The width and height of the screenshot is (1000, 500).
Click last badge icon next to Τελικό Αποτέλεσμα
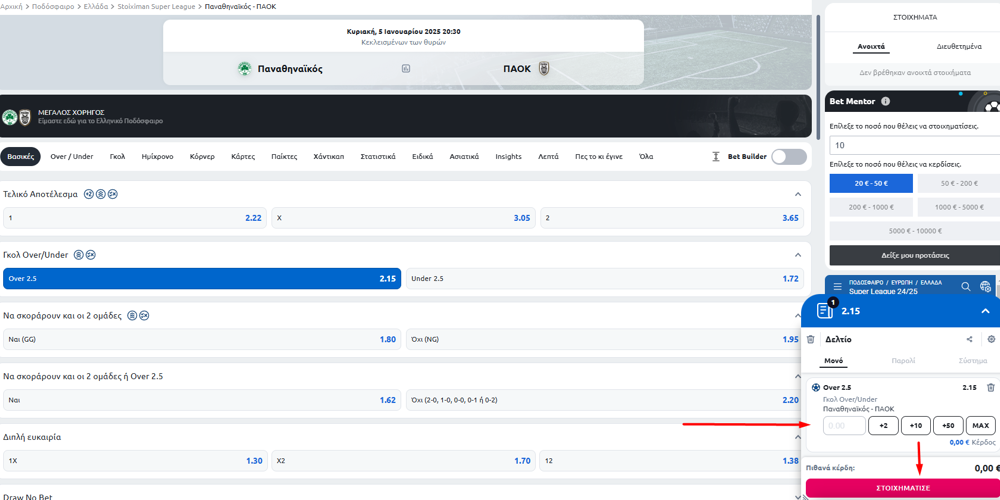tap(112, 194)
